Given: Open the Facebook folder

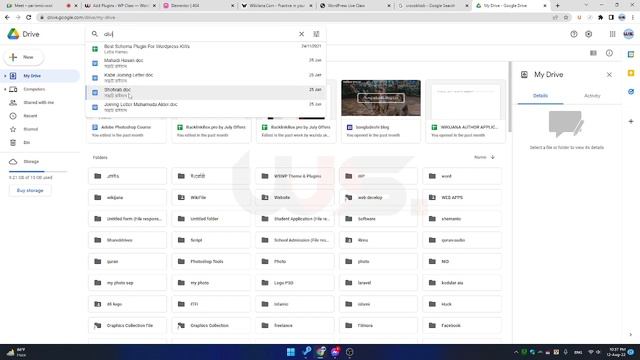Looking at the screenshot, I should click(462, 326).
